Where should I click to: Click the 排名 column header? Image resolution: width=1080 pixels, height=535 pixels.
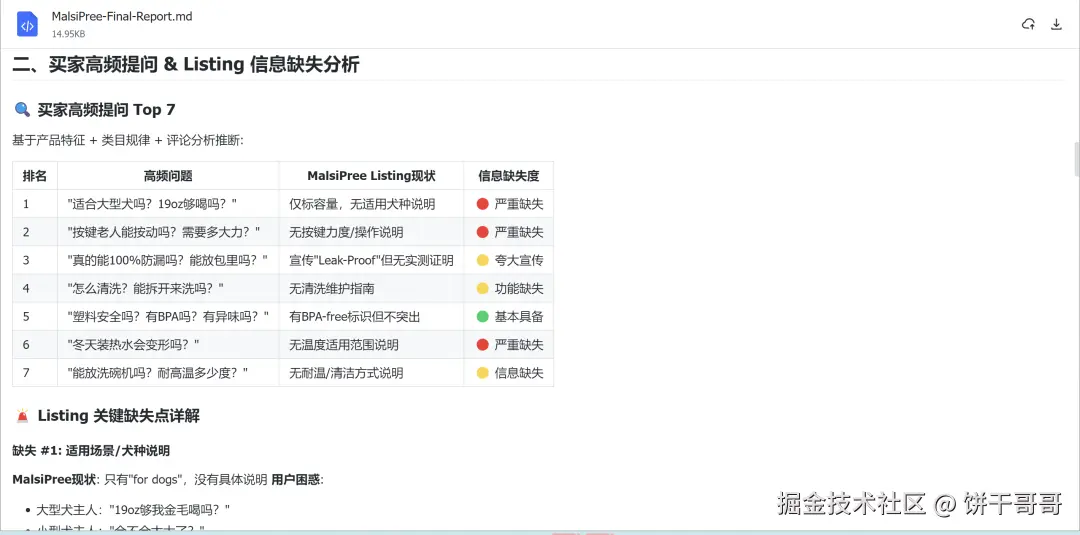tap(35, 176)
